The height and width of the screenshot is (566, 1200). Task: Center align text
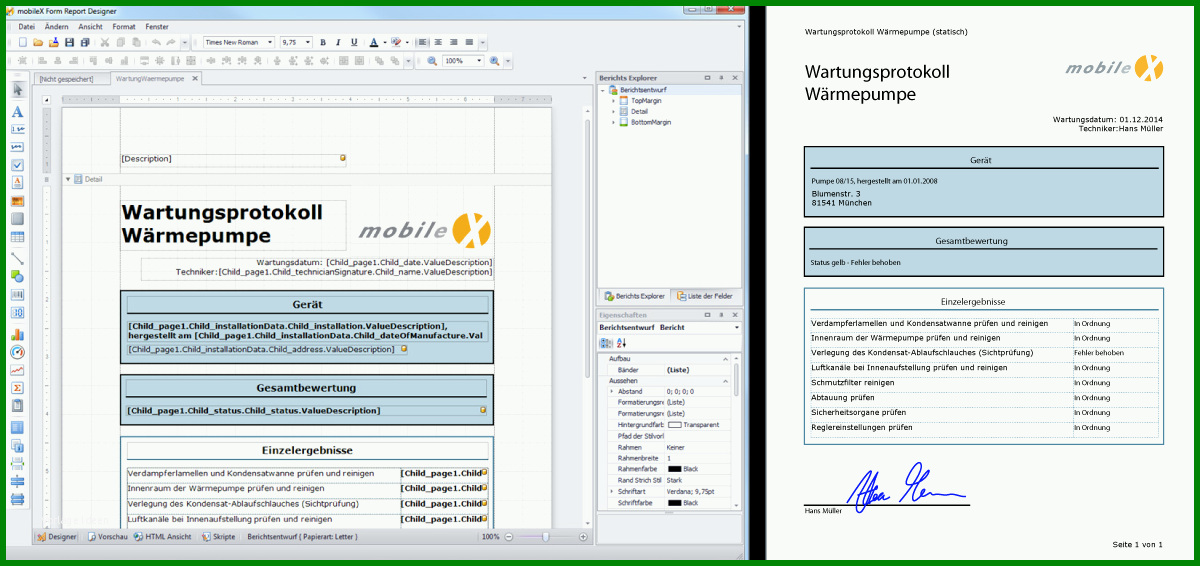(438, 42)
